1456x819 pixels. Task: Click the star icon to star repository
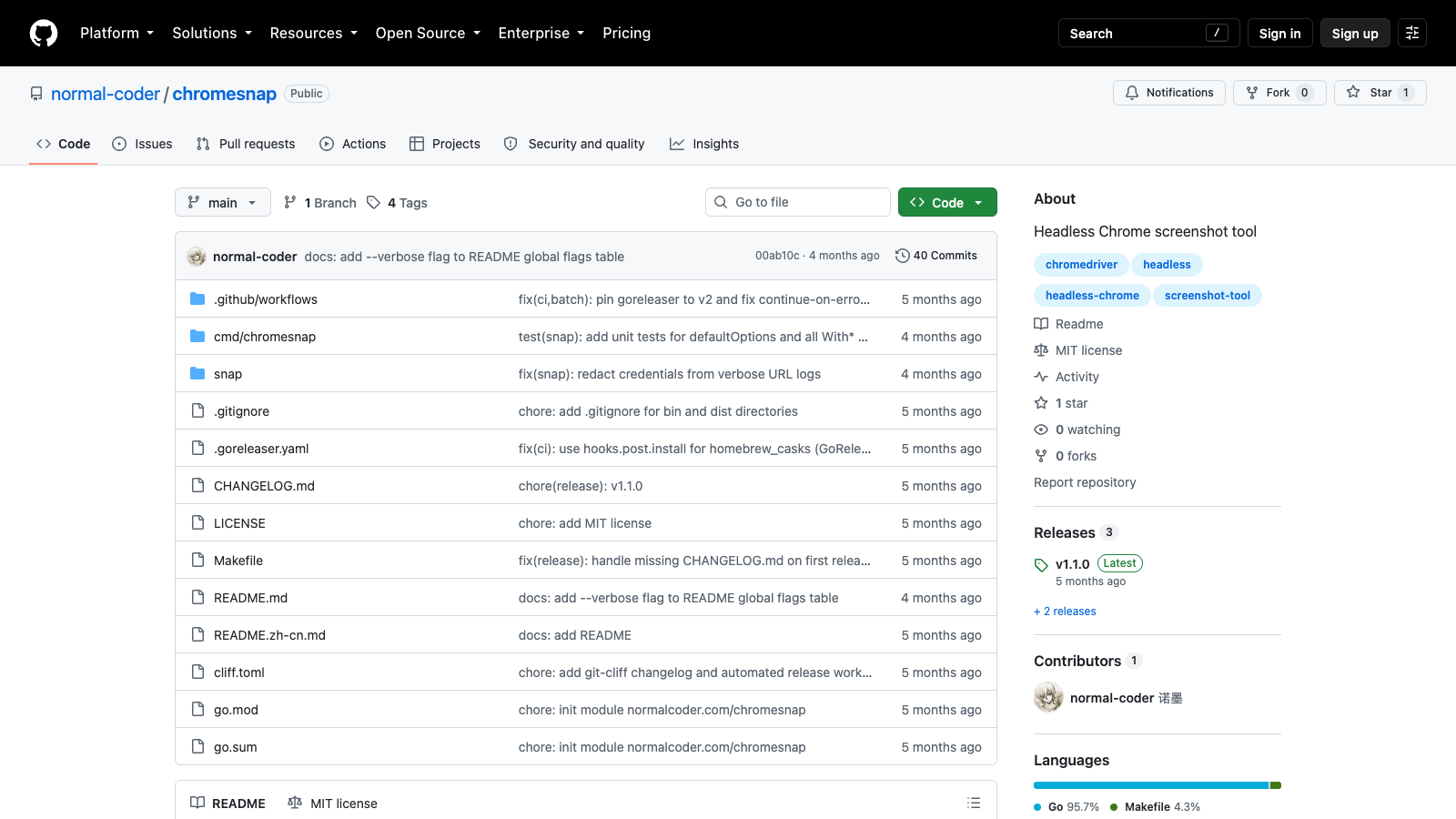pos(1353,93)
